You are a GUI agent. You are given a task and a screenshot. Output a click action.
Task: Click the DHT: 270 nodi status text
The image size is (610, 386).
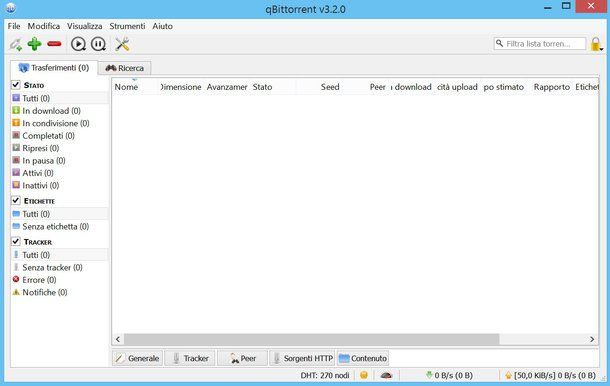pyautogui.click(x=324, y=375)
